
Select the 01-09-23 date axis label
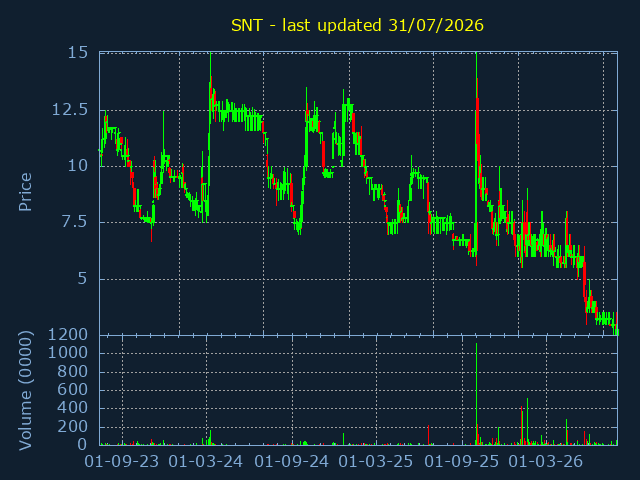point(122,462)
